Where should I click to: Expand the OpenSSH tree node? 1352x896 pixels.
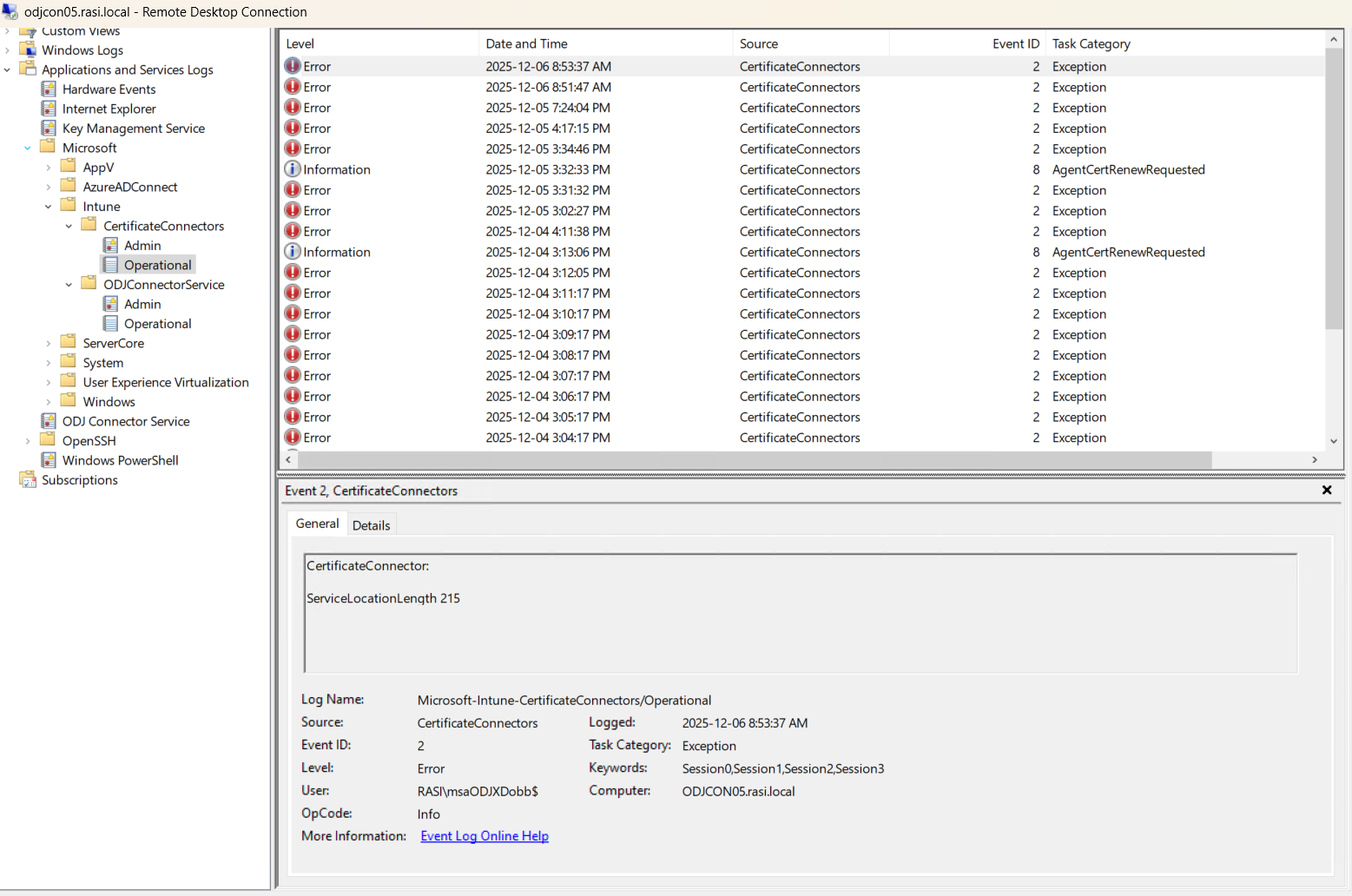(28, 441)
